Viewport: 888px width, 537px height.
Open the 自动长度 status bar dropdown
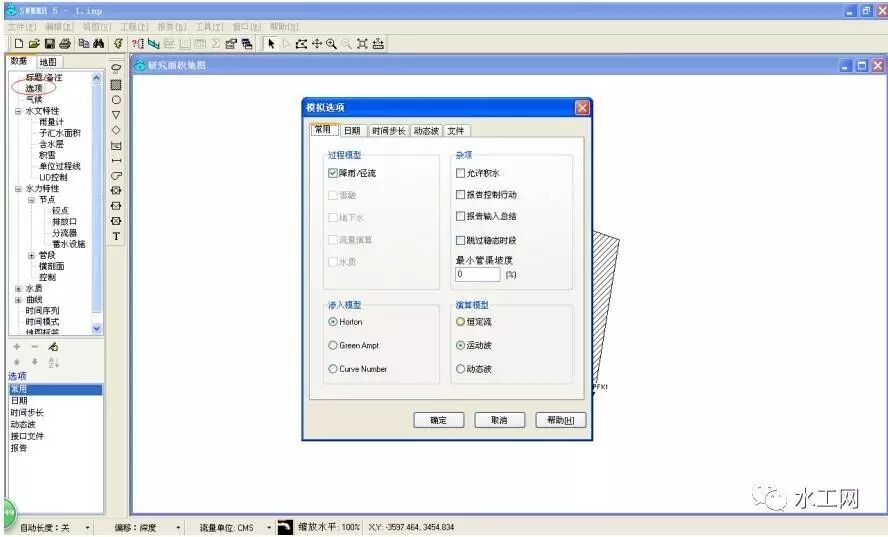(x=87, y=527)
